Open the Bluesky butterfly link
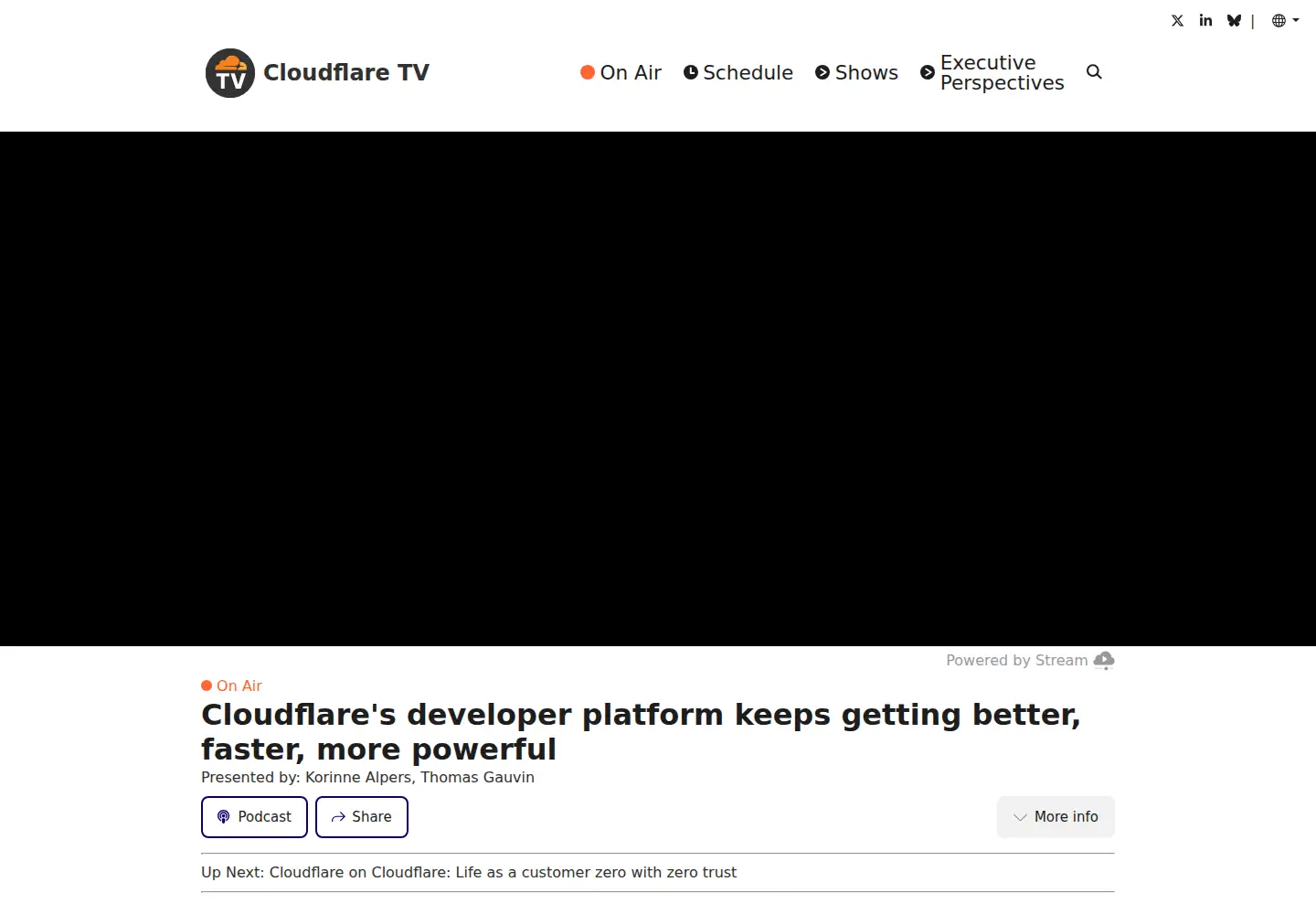1316x914 pixels. click(1234, 20)
